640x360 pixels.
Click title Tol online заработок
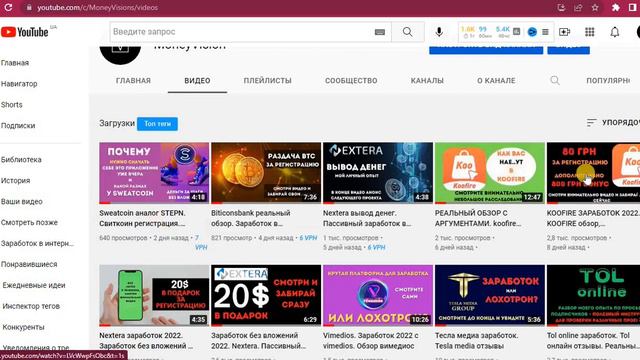tap(593, 341)
